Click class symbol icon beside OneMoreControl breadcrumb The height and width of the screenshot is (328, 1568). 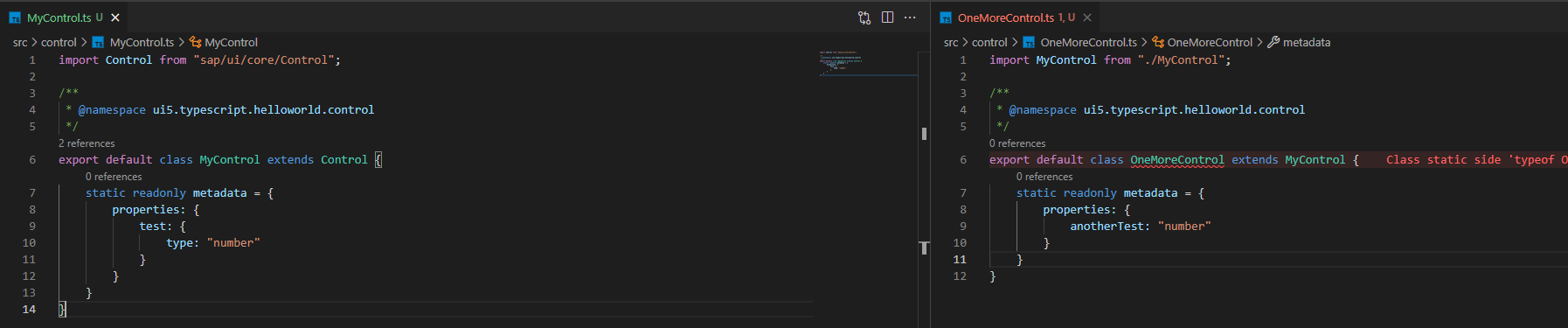pos(1158,42)
